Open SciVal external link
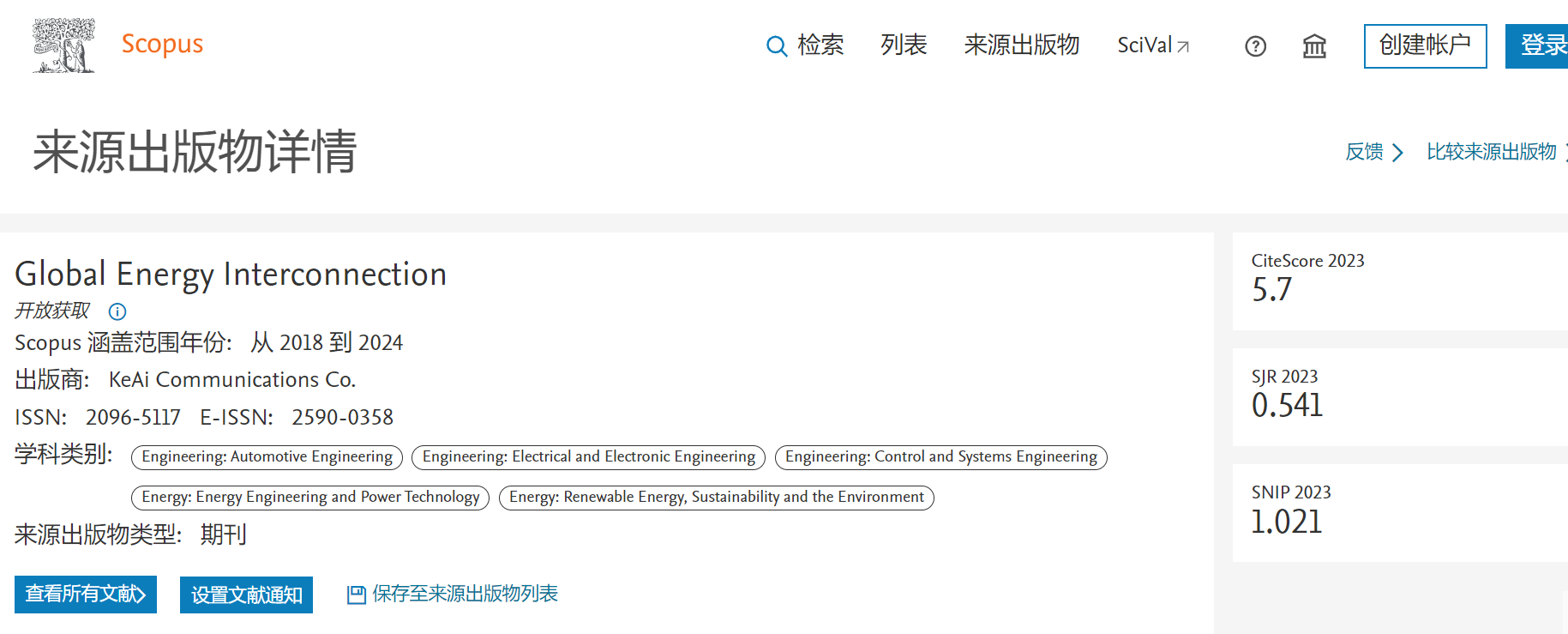Image resolution: width=1568 pixels, height=634 pixels. coord(1153,45)
